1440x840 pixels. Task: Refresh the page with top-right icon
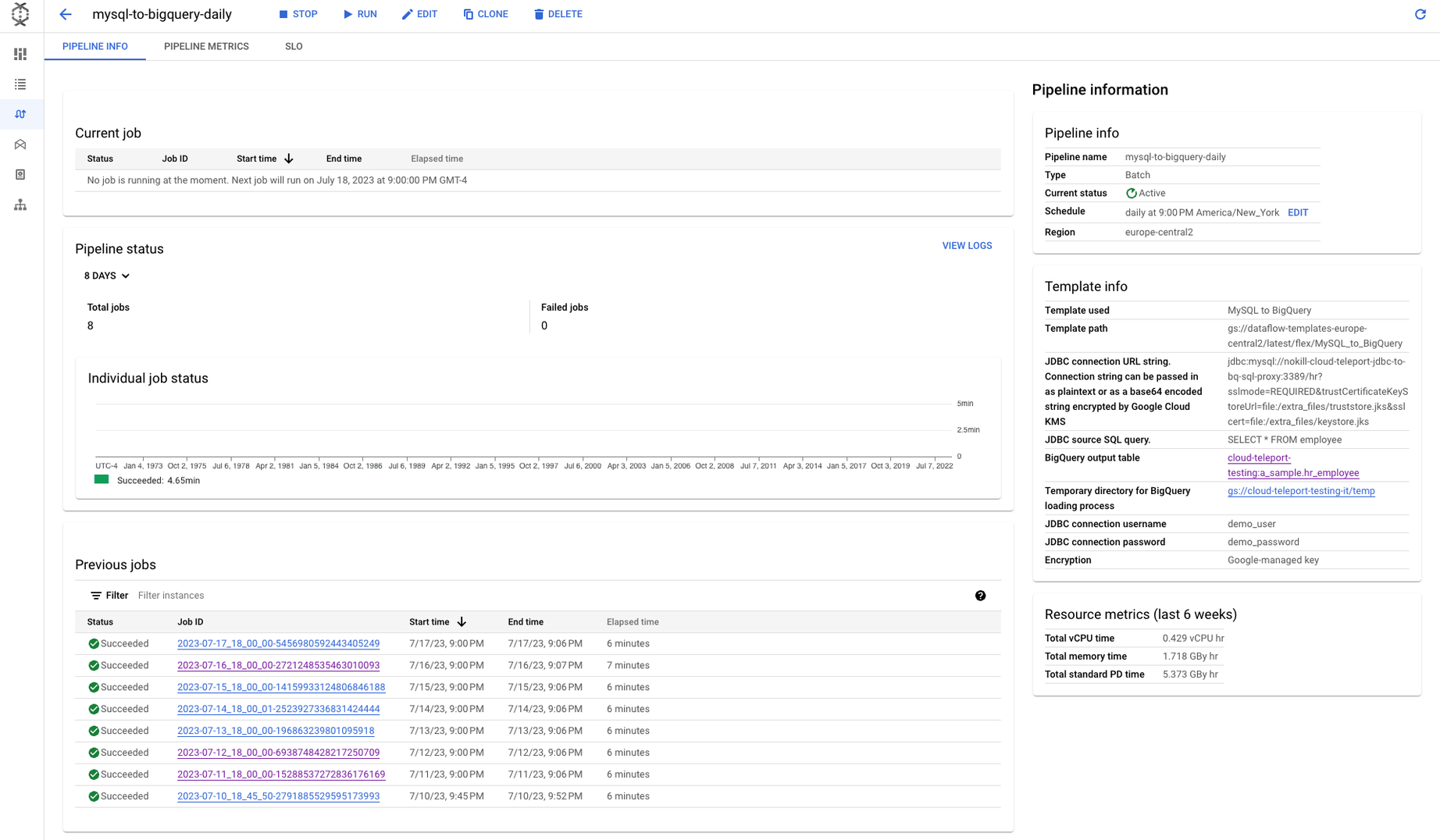(1420, 14)
